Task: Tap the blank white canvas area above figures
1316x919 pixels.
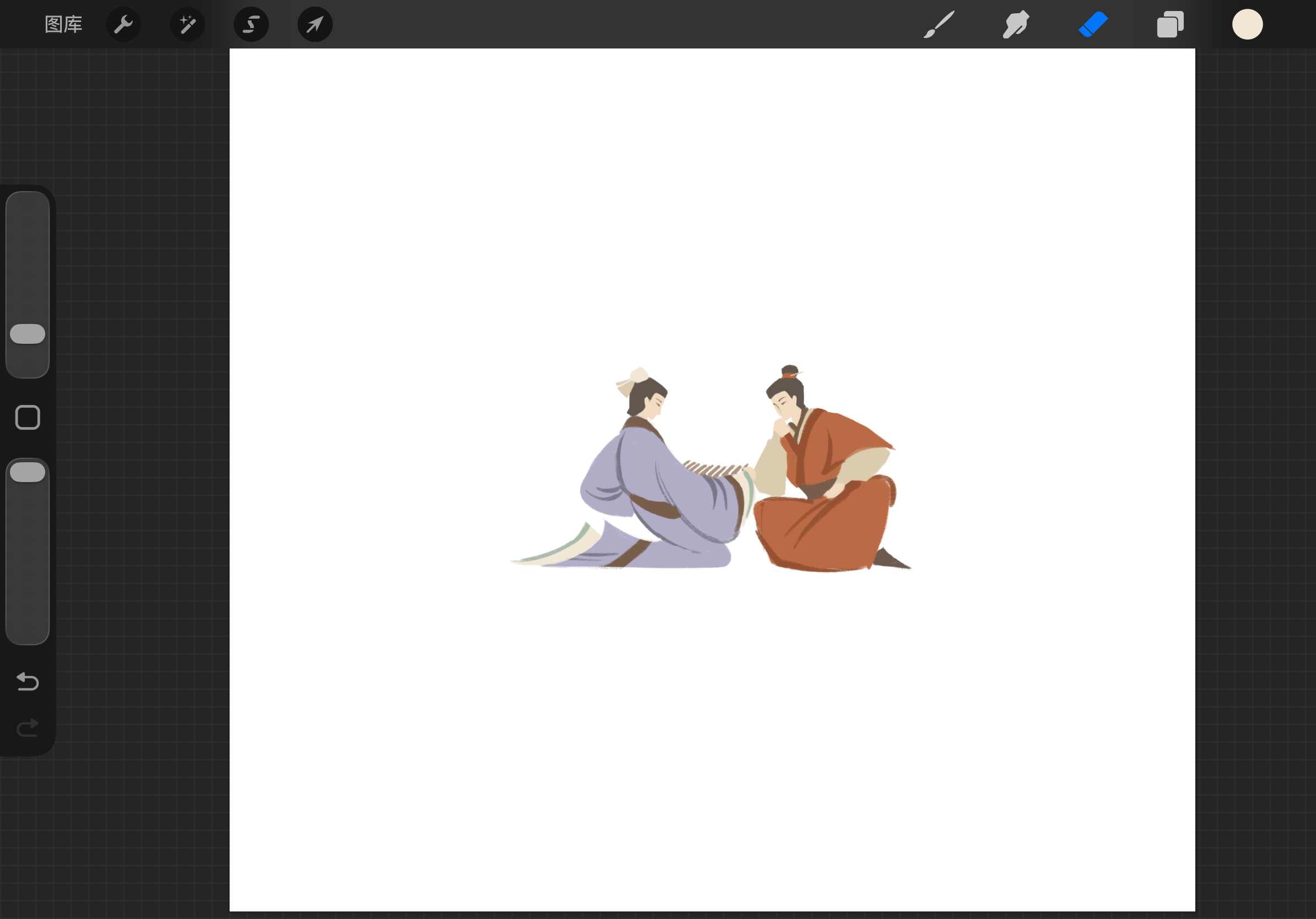Action: click(713, 201)
